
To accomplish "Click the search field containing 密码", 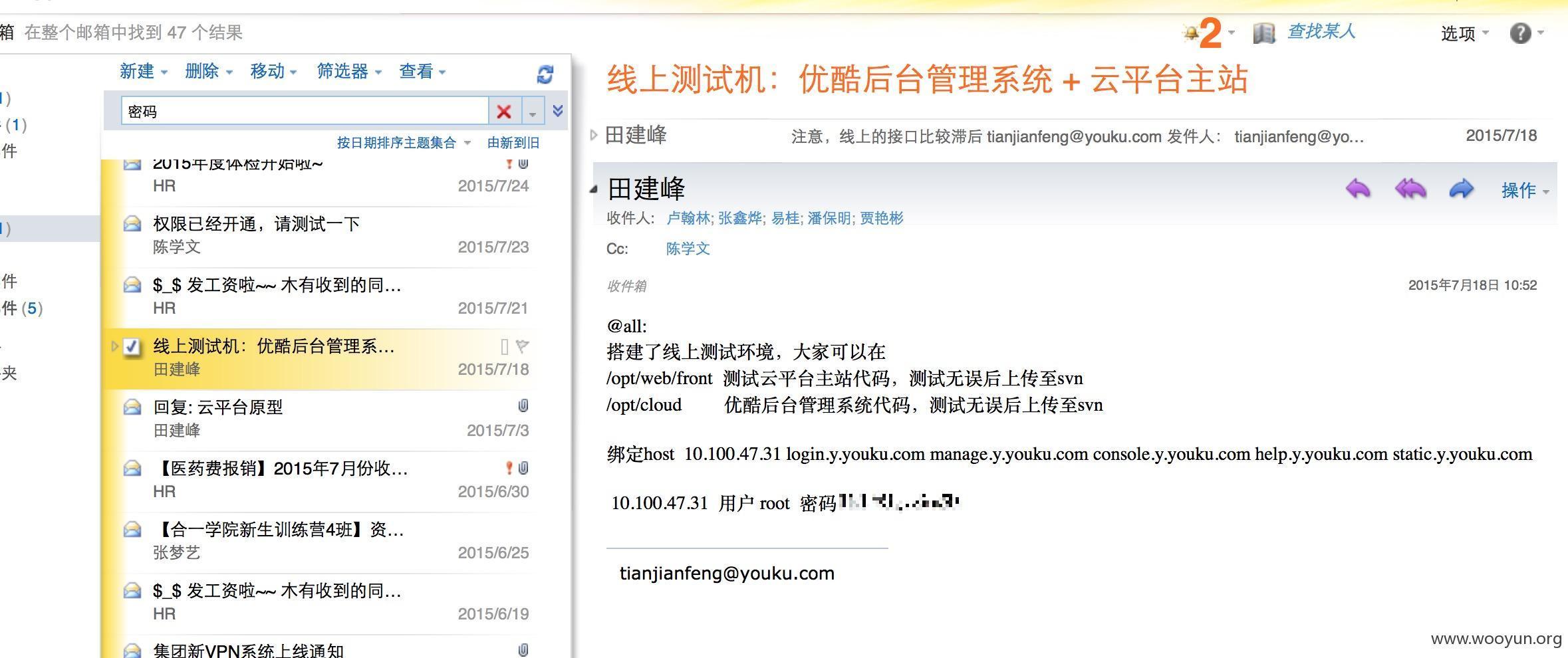I will tap(305, 111).
